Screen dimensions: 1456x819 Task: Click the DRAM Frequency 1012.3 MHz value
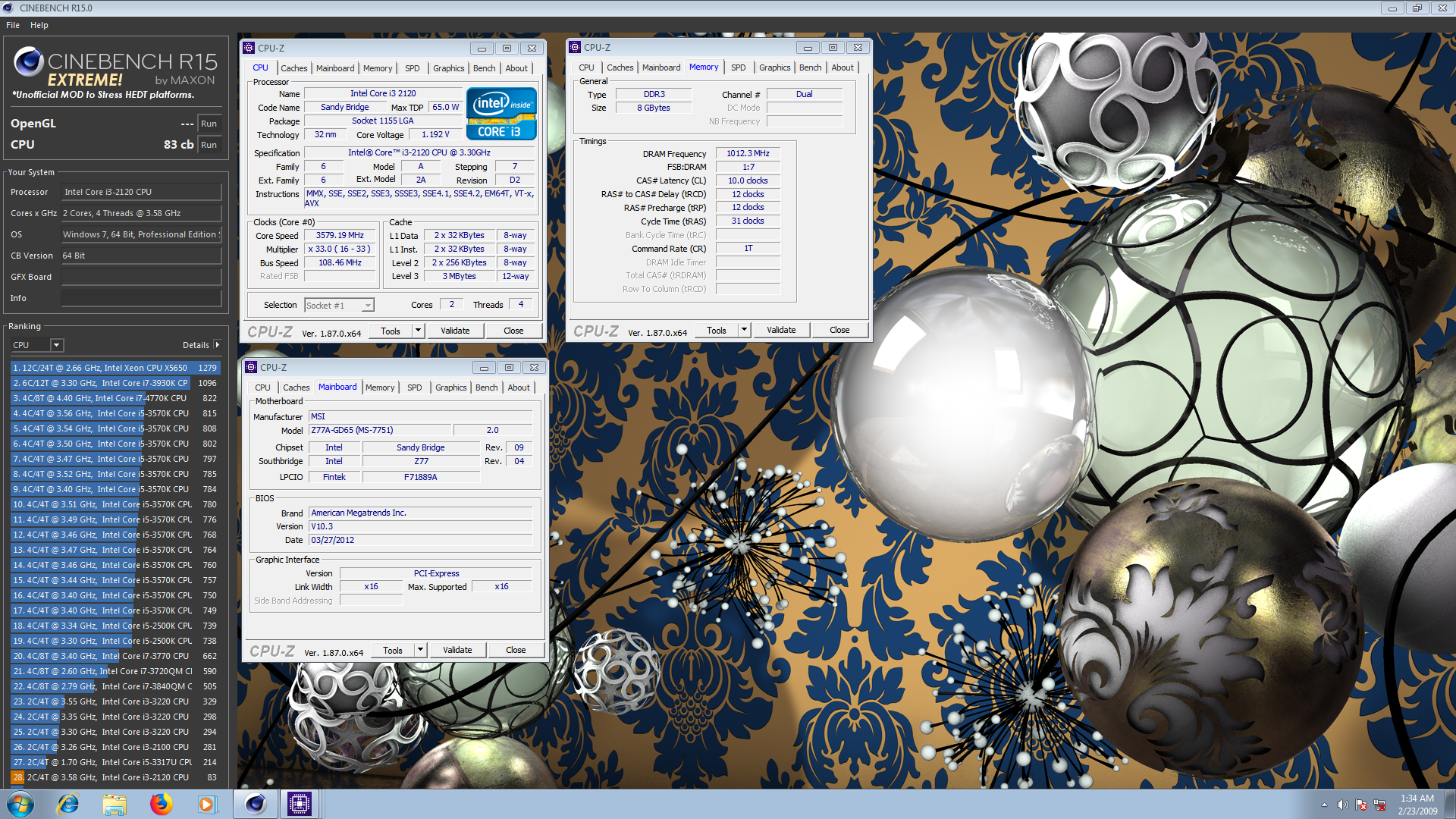pyautogui.click(x=748, y=153)
